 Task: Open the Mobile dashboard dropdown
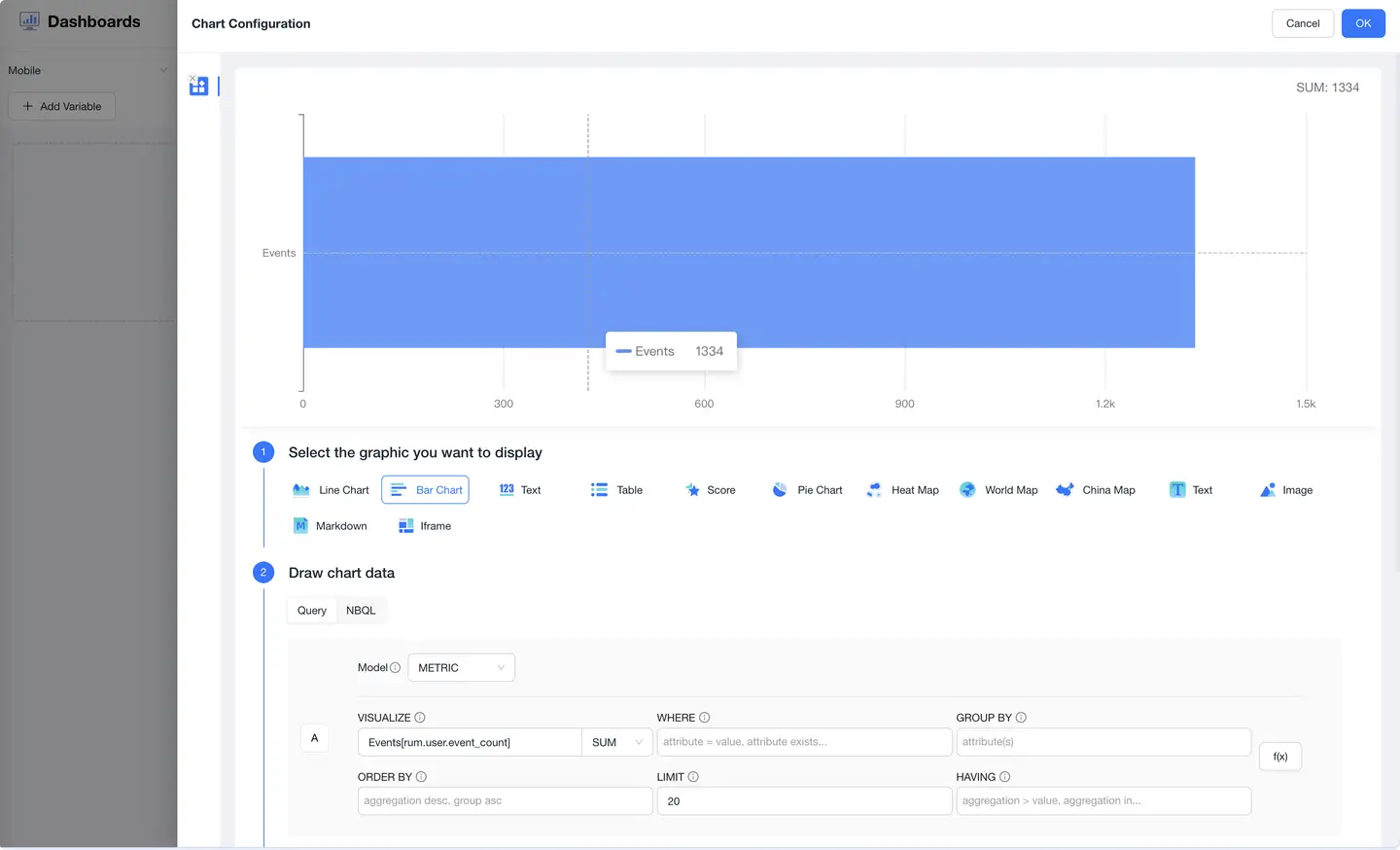(x=87, y=70)
